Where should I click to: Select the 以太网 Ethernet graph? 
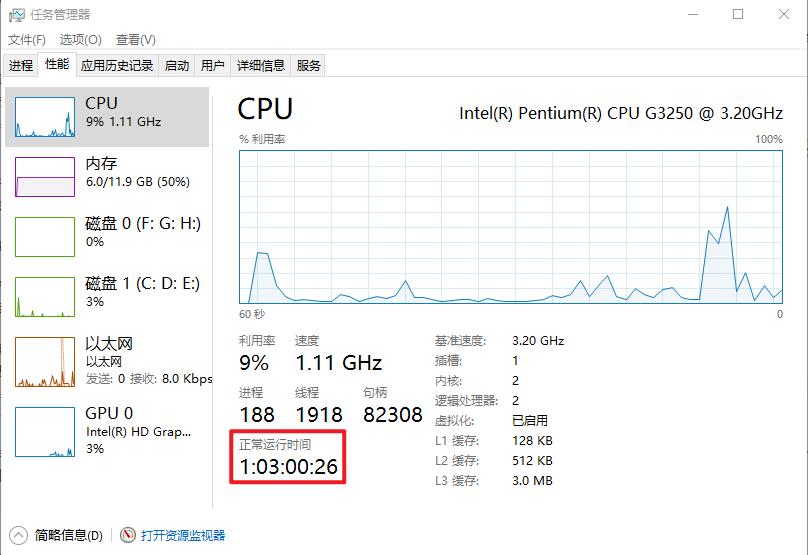coord(45,362)
